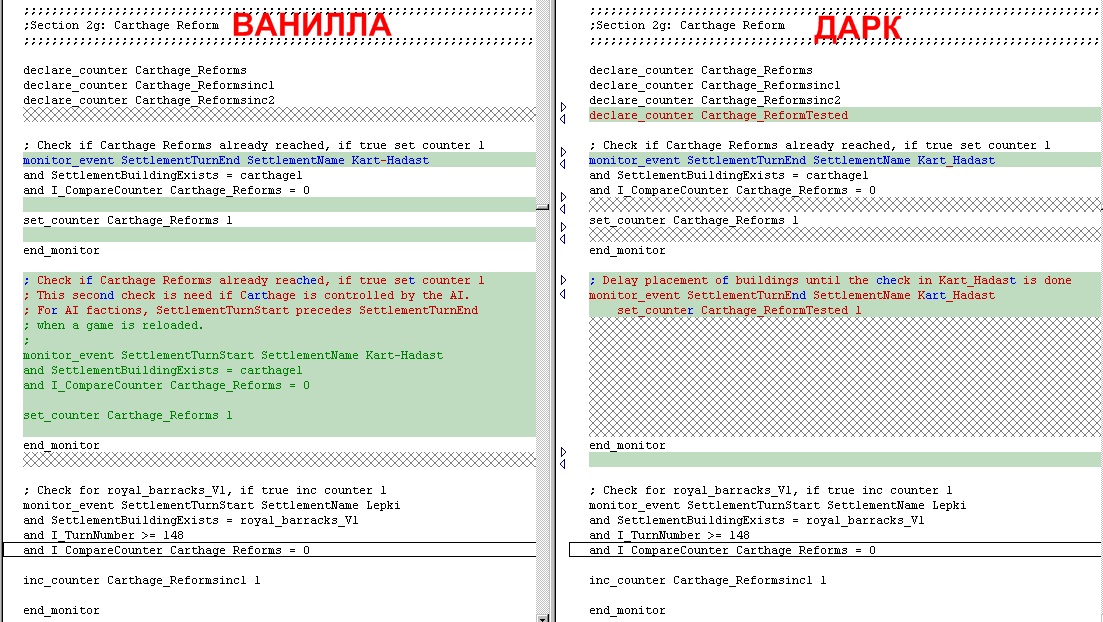Click boxed I_CompareCounter line in right pane
This screenshot has height=622, width=1103.
click(835, 550)
